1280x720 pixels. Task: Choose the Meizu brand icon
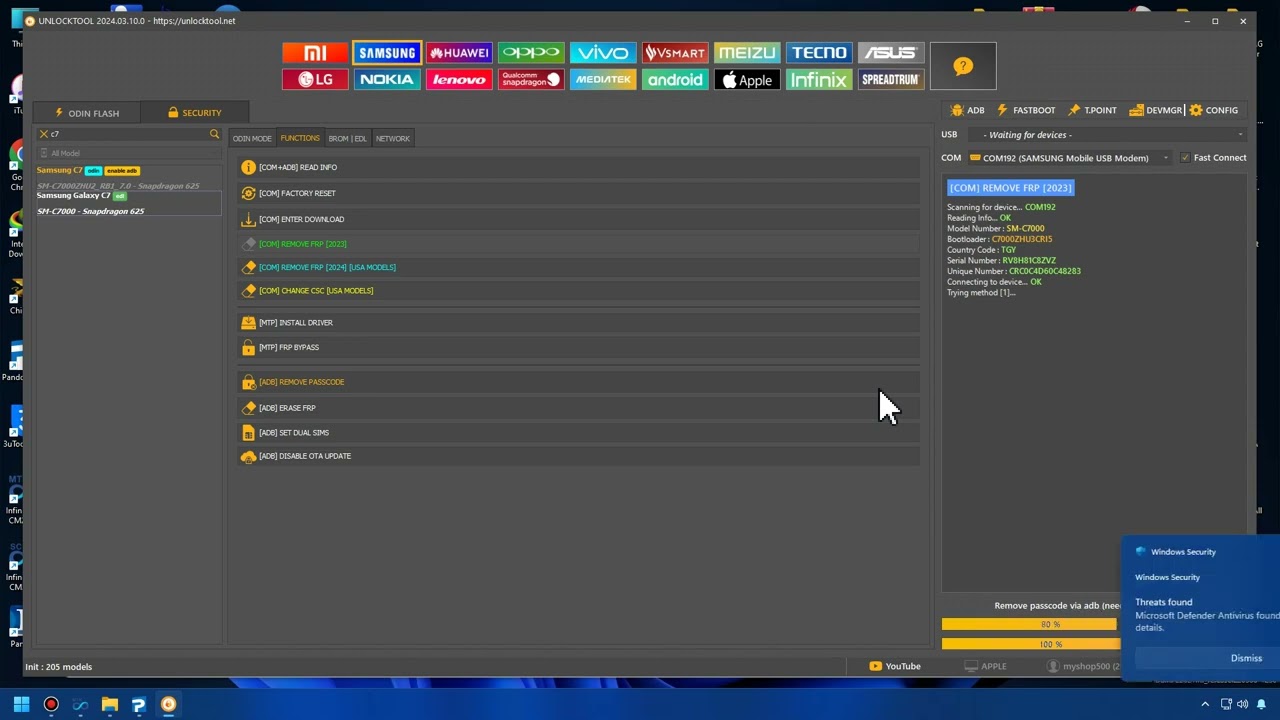click(x=747, y=53)
